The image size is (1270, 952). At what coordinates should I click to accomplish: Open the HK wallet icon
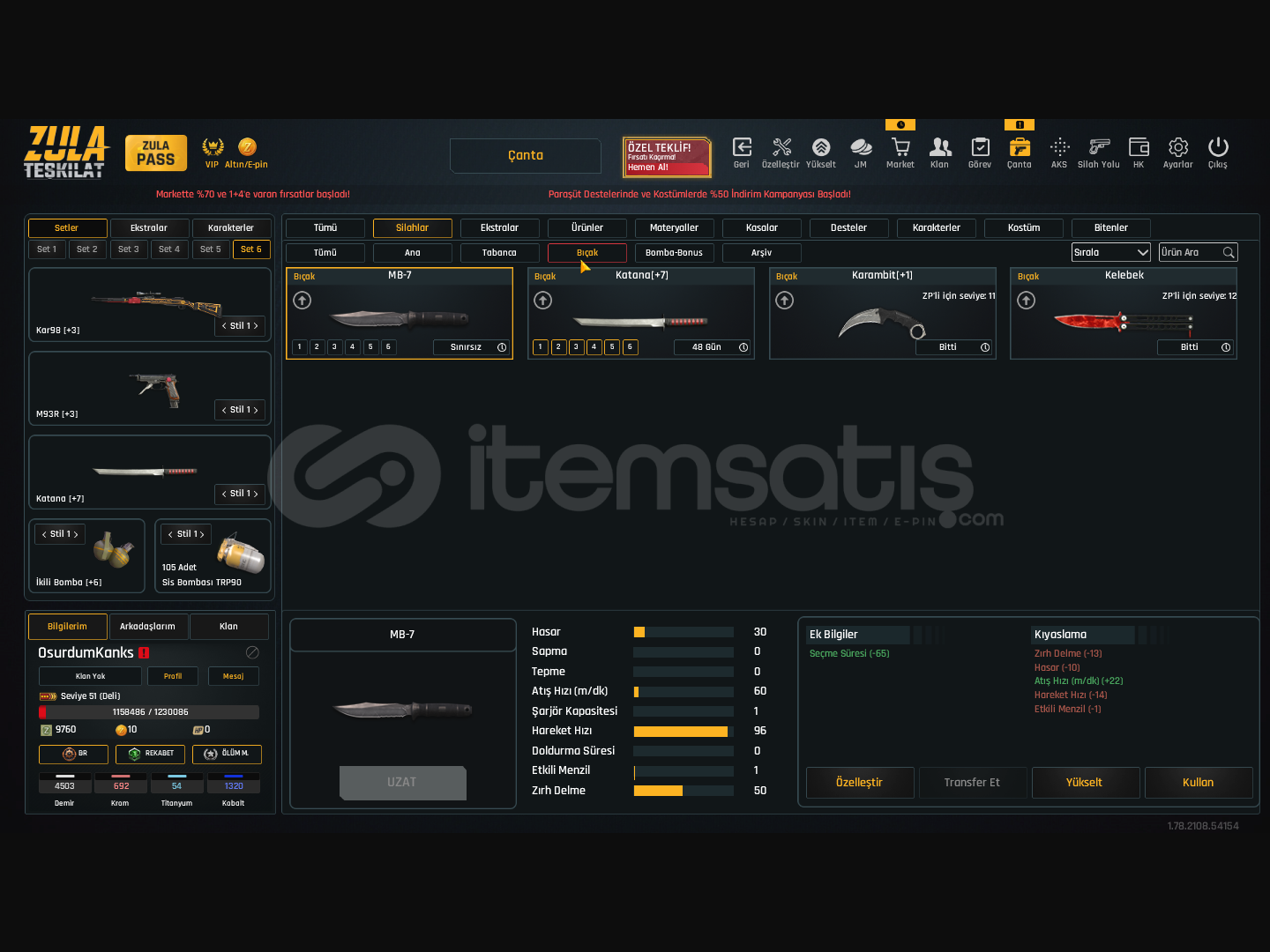pos(1139,147)
